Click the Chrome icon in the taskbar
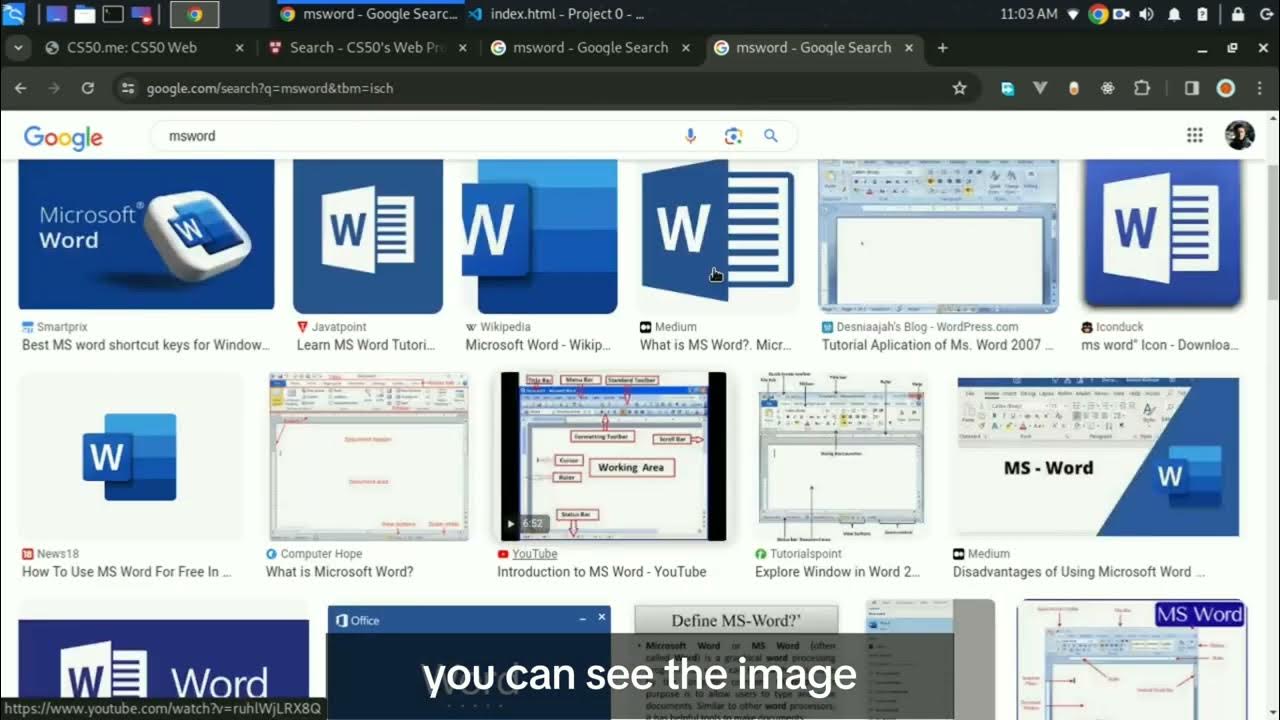This screenshot has width=1280, height=720. (x=194, y=14)
